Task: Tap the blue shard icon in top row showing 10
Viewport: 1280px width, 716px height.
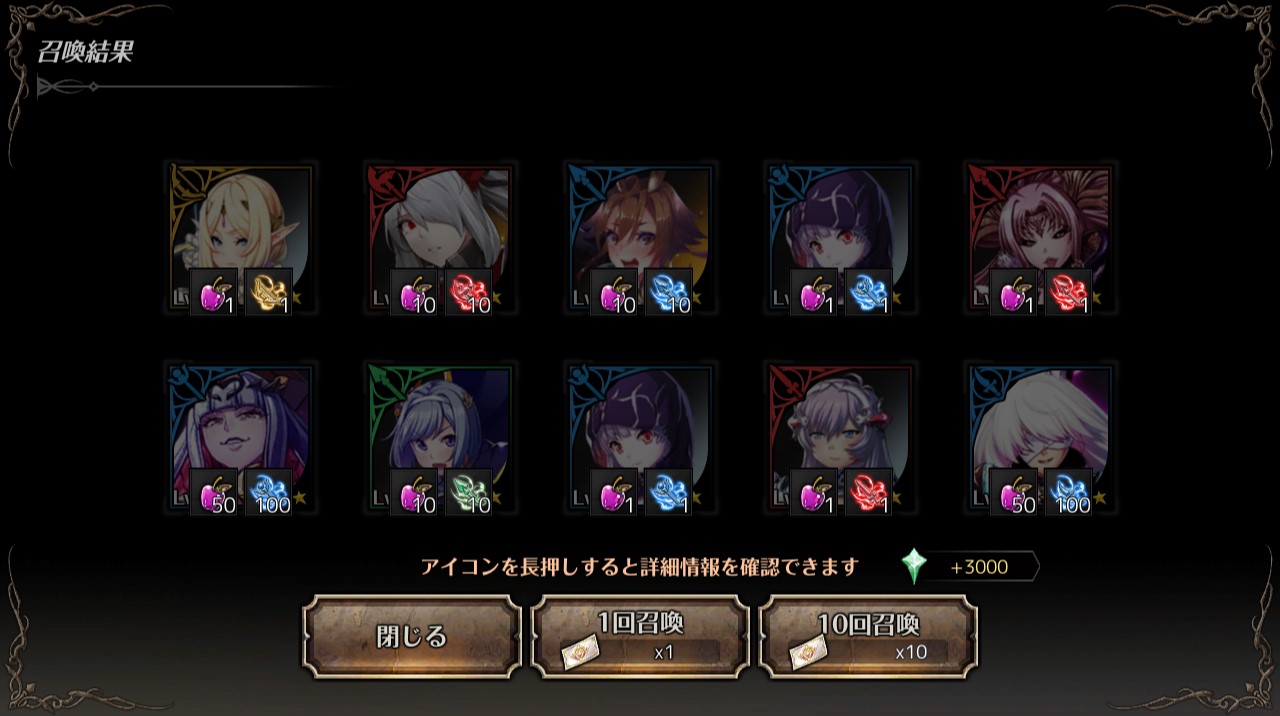Action: [669, 292]
